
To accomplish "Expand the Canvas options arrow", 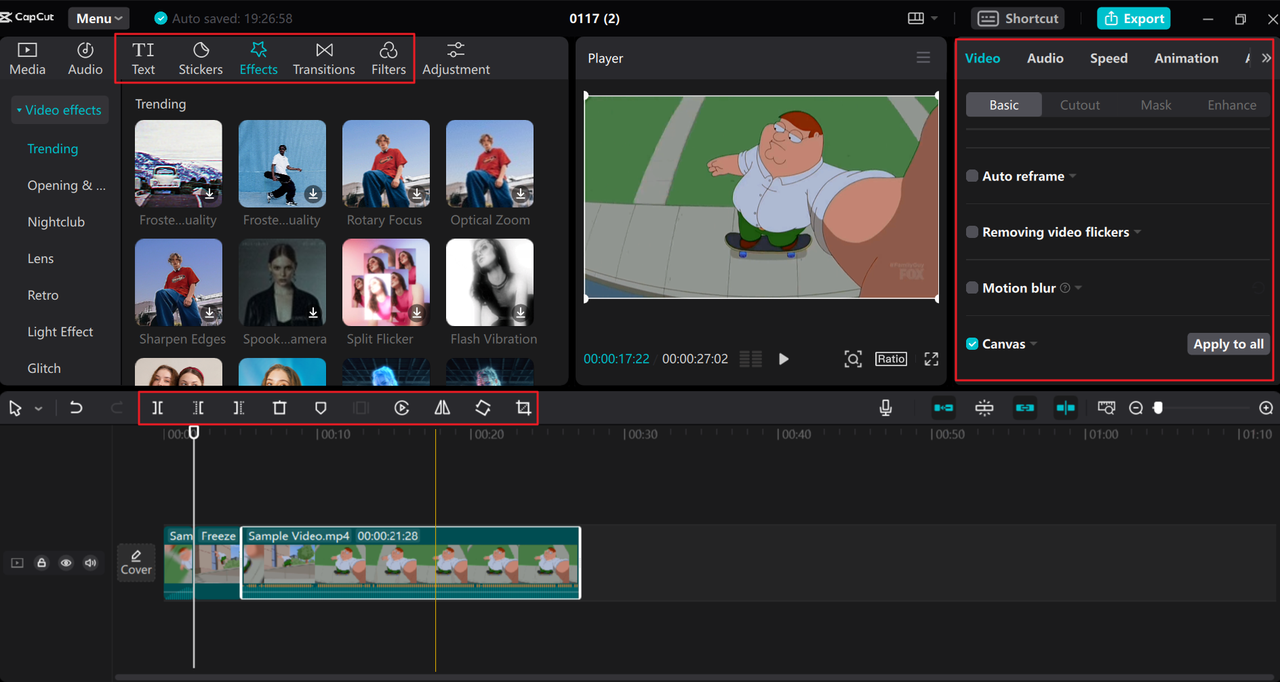I will [x=1034, y=344].
